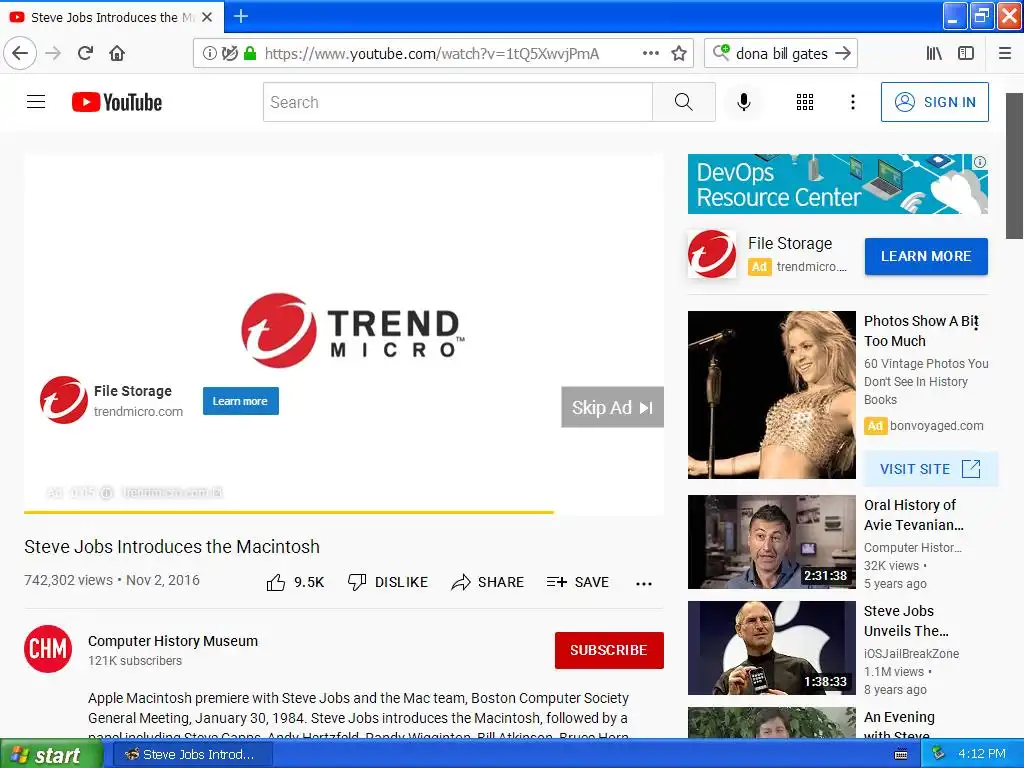Open options menu on Photos Show ad

977,323
